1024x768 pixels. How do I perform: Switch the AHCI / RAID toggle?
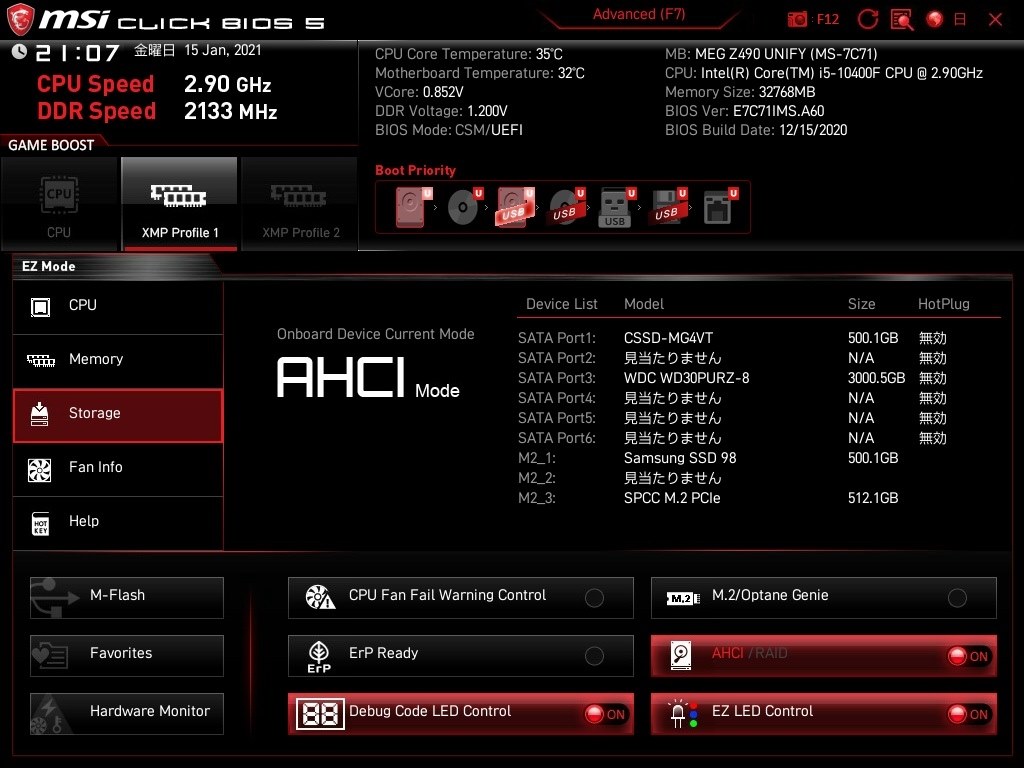point(968,656)
